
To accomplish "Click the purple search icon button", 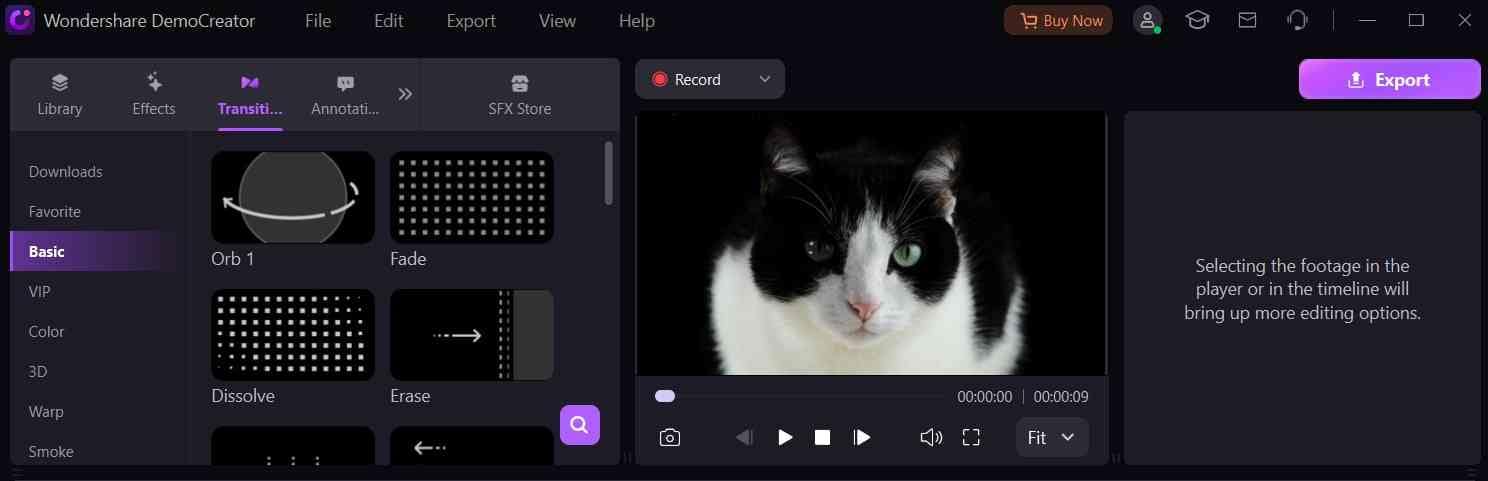I will pos(580,425).
